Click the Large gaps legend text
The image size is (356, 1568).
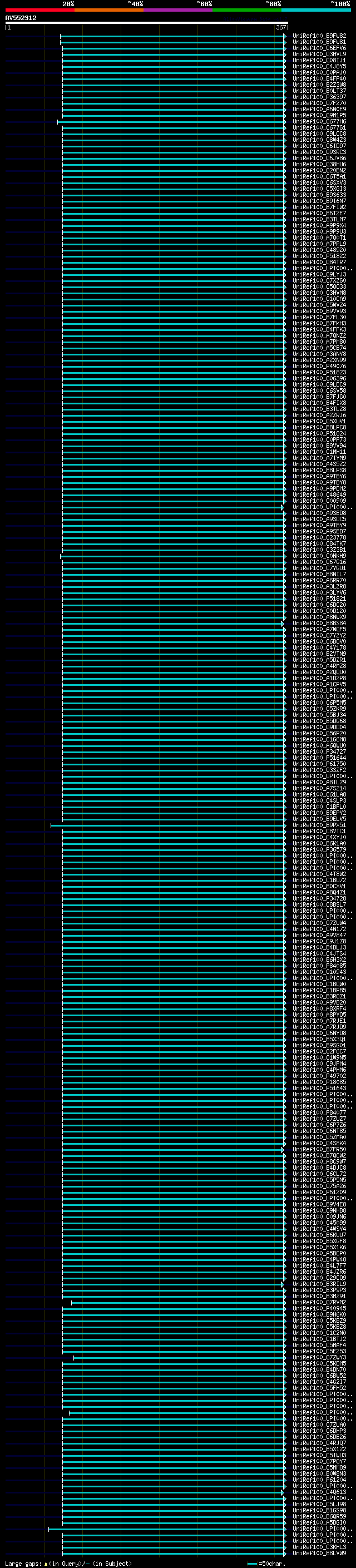[68, 1563]
